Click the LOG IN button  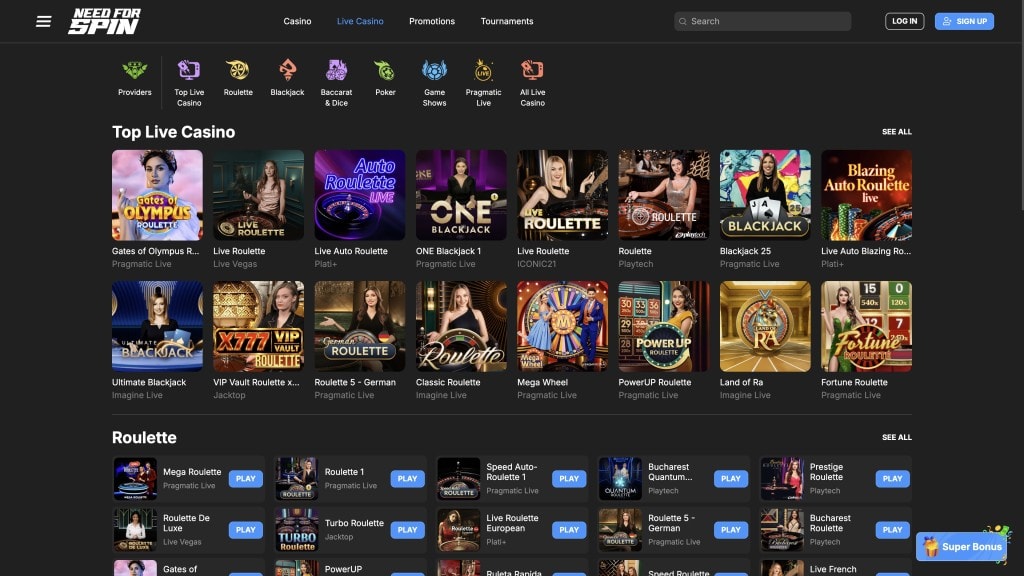[x=904, y=22]
